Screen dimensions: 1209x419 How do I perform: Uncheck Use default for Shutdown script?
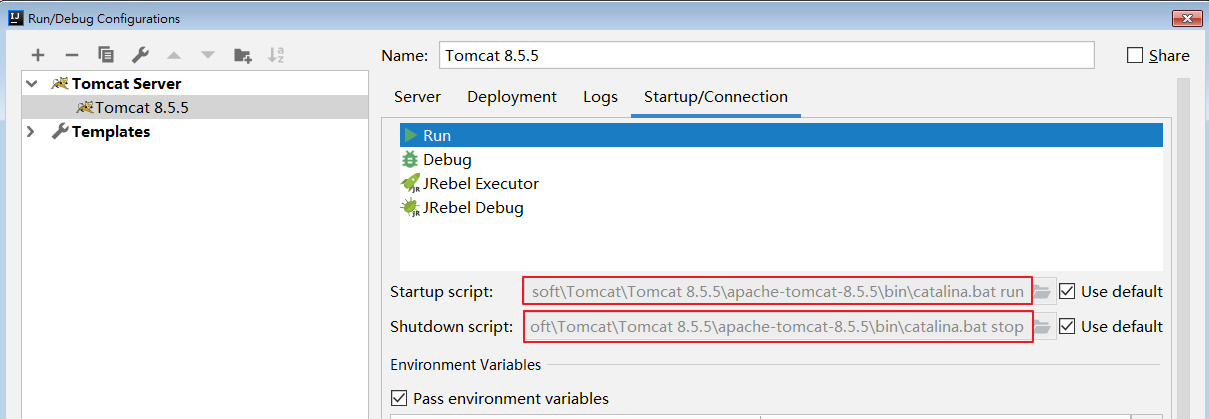1067,327
